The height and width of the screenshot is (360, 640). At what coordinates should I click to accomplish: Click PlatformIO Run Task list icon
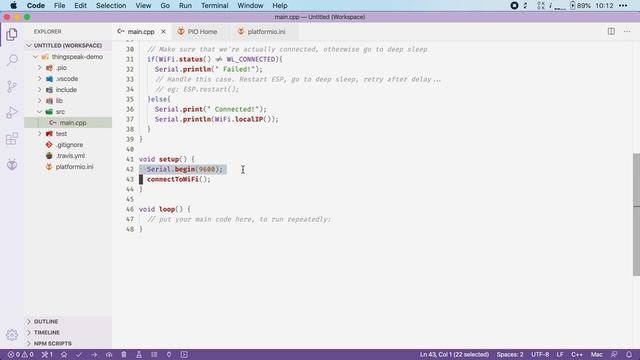pos(154,355)
